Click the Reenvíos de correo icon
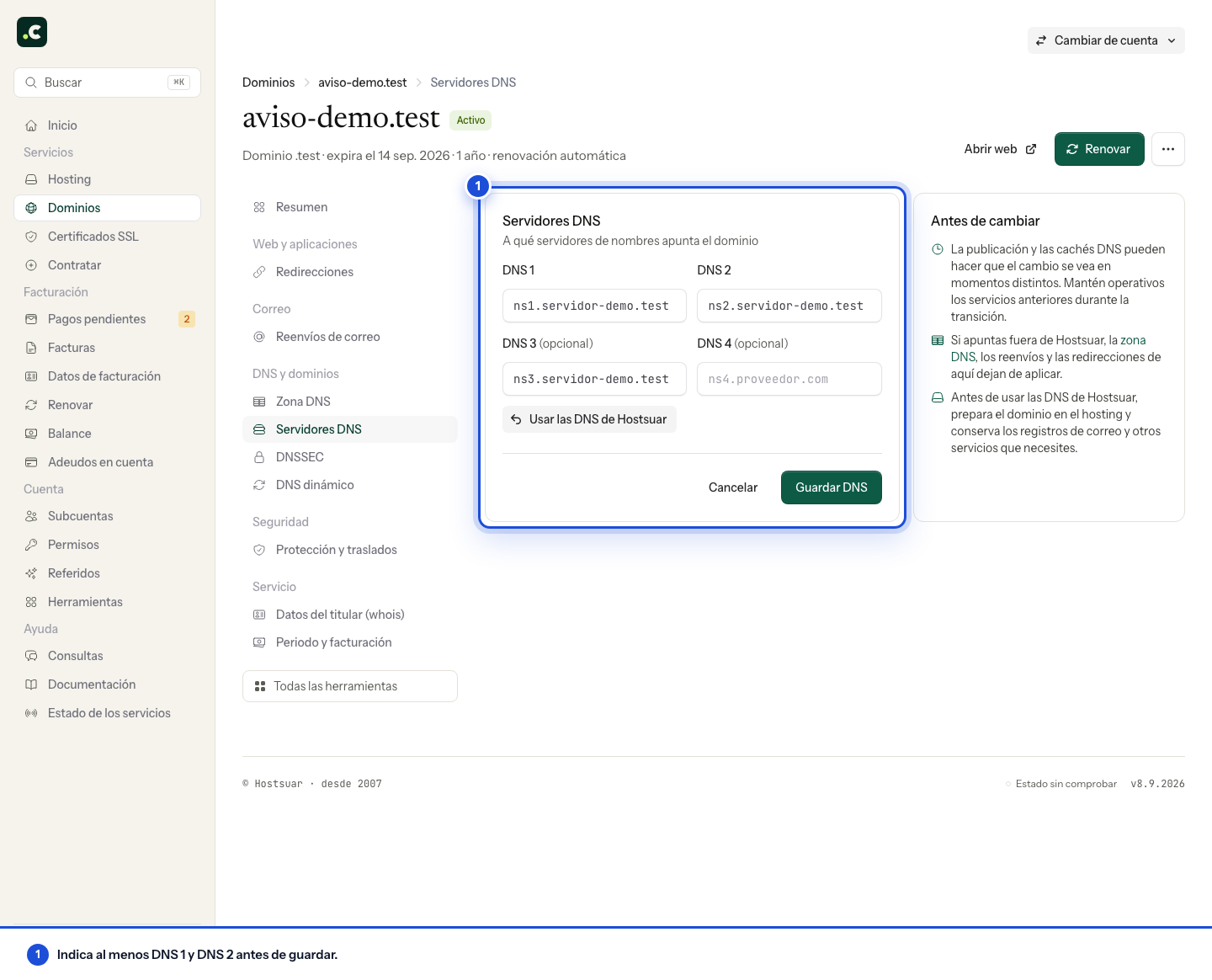 [259, 337]
